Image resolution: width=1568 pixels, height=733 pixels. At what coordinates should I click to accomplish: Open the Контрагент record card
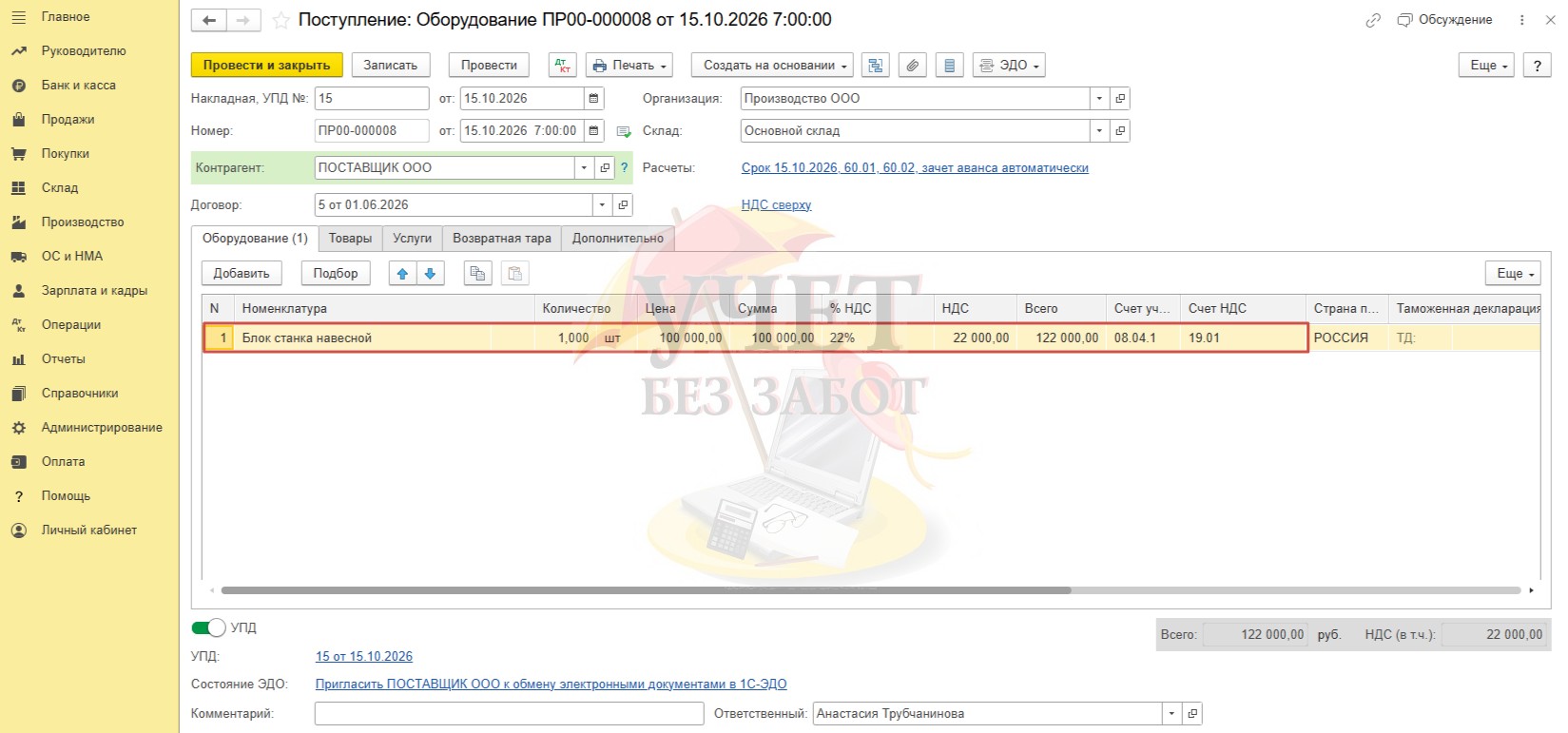605,167
